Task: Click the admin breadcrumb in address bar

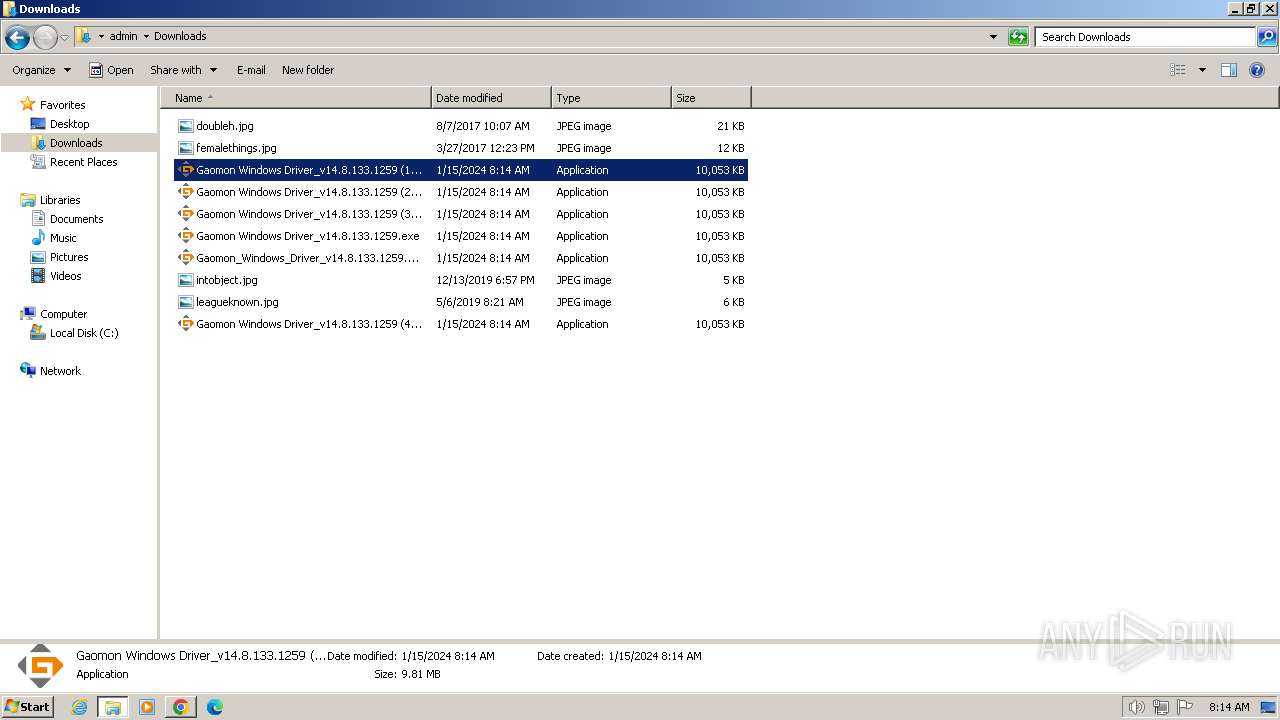Action: click(x=123, y=36)
